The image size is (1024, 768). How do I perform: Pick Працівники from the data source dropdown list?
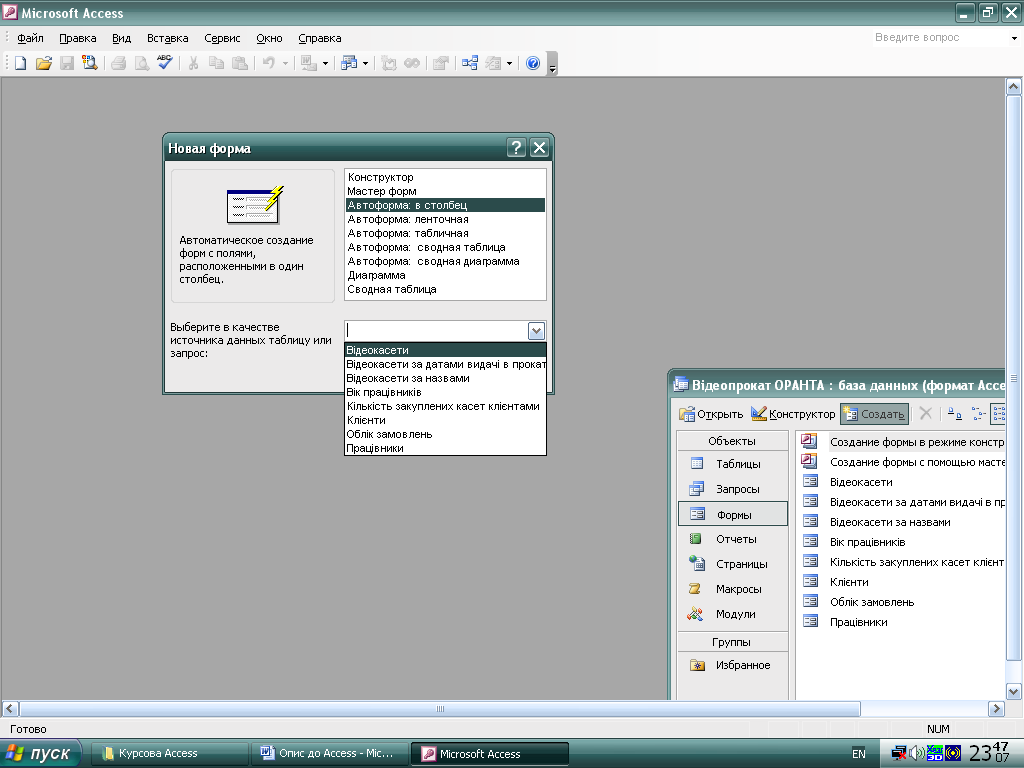(445, 448)
